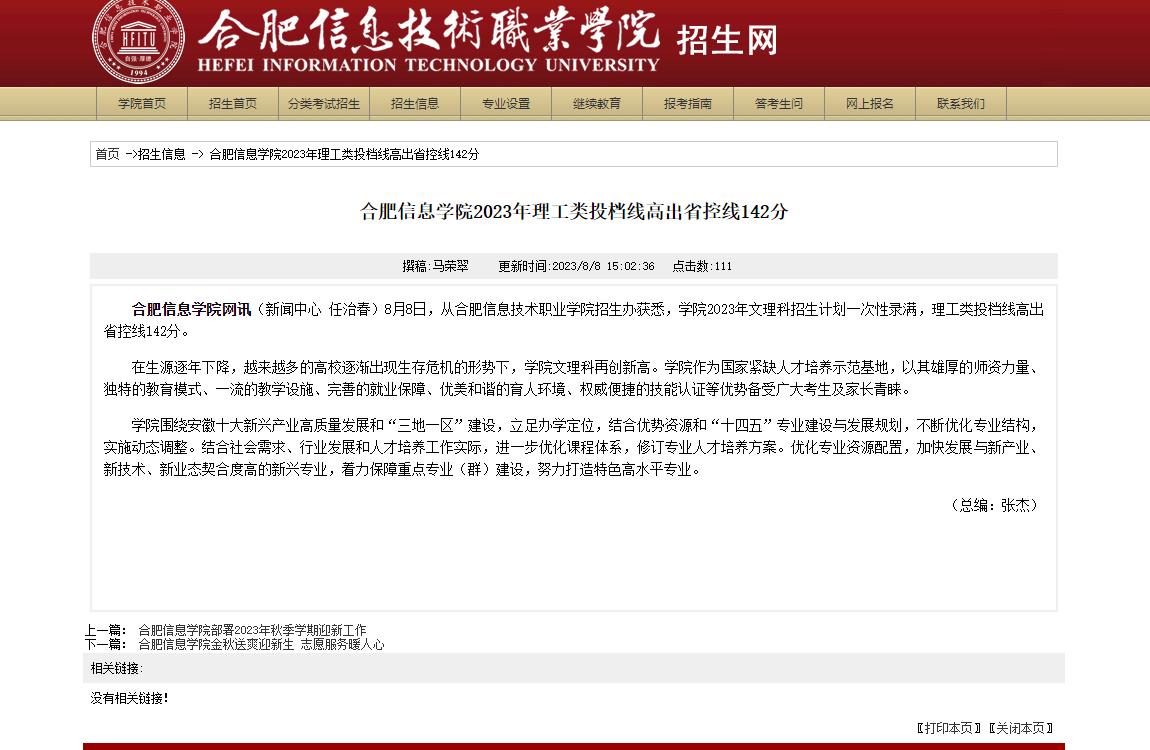Go to 答考生问 navigation item
Viewport: 1150px width, 750px height.
pos(779,103)
